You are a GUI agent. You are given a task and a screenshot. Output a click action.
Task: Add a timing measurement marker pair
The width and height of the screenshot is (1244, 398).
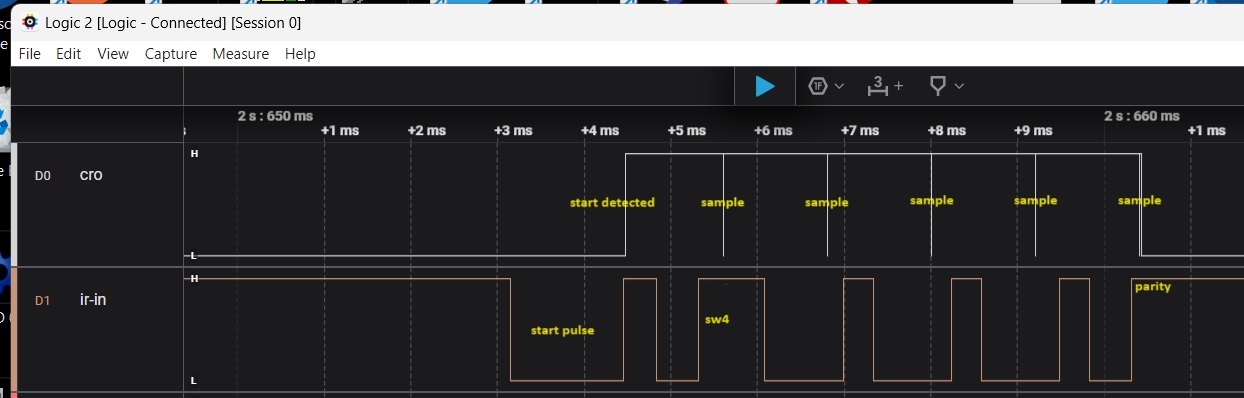click(x=878, y=86)
